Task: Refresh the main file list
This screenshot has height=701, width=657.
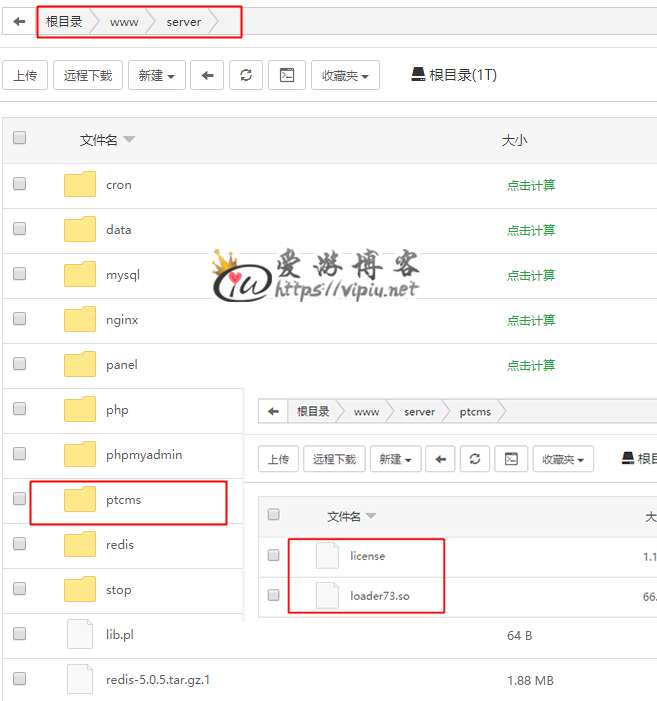Action: click(x=246, y=75)
